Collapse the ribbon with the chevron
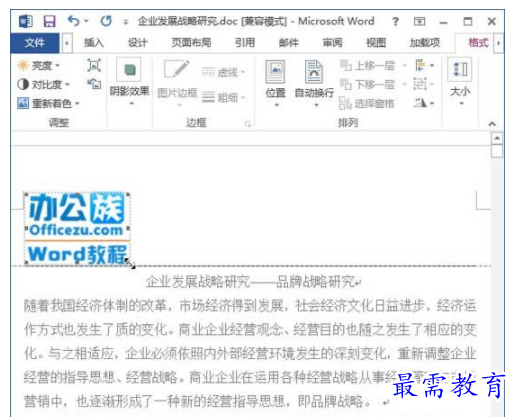This screenshot has height=417, width=514. click(492, 124)
